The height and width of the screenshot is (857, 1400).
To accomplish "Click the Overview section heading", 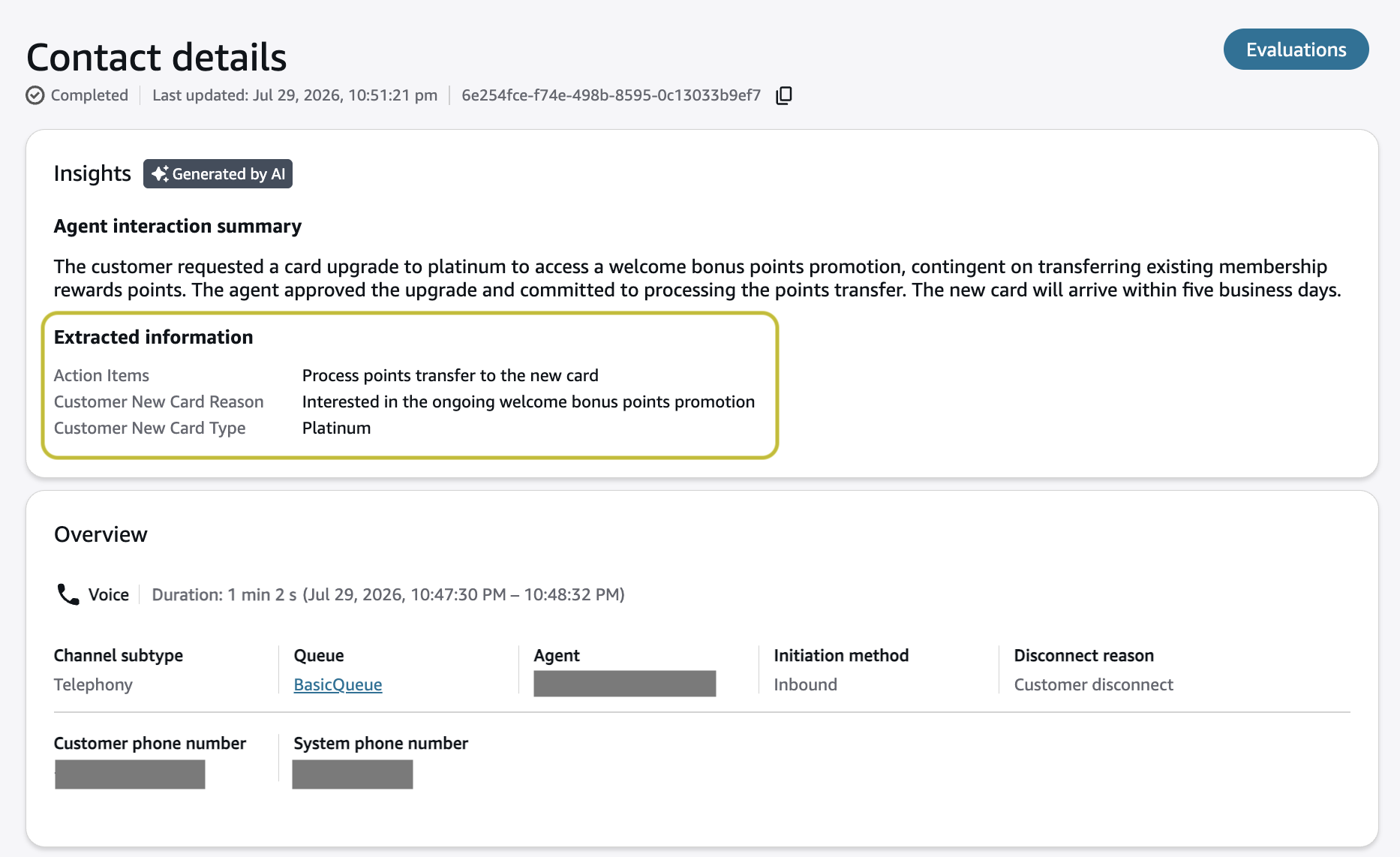I will pos(101,534).
